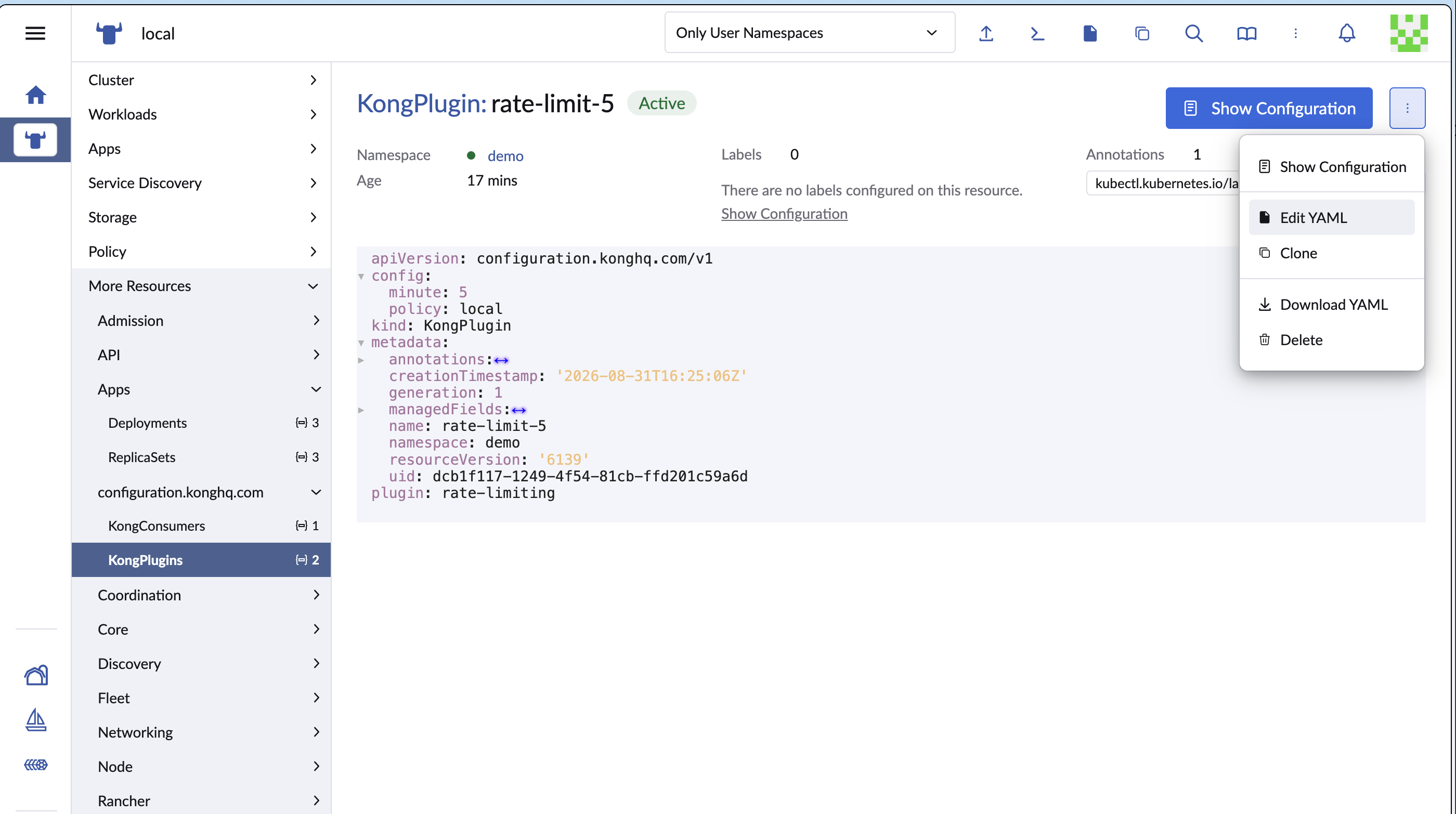Click the vertical ellipsis actions button
1456x814 pixels.
coord(1407,108)
